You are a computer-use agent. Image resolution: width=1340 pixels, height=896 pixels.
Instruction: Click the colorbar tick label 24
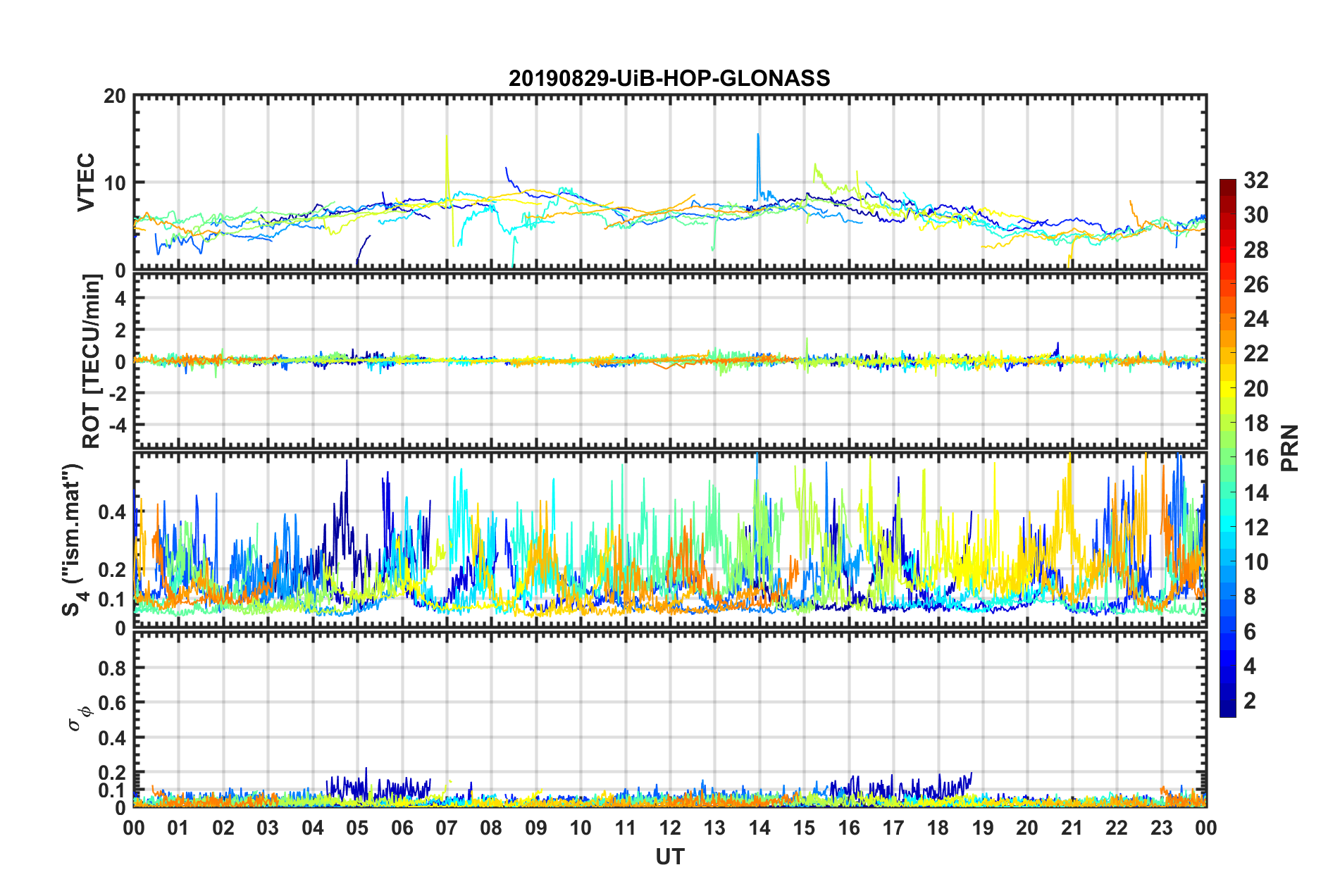1255,319
